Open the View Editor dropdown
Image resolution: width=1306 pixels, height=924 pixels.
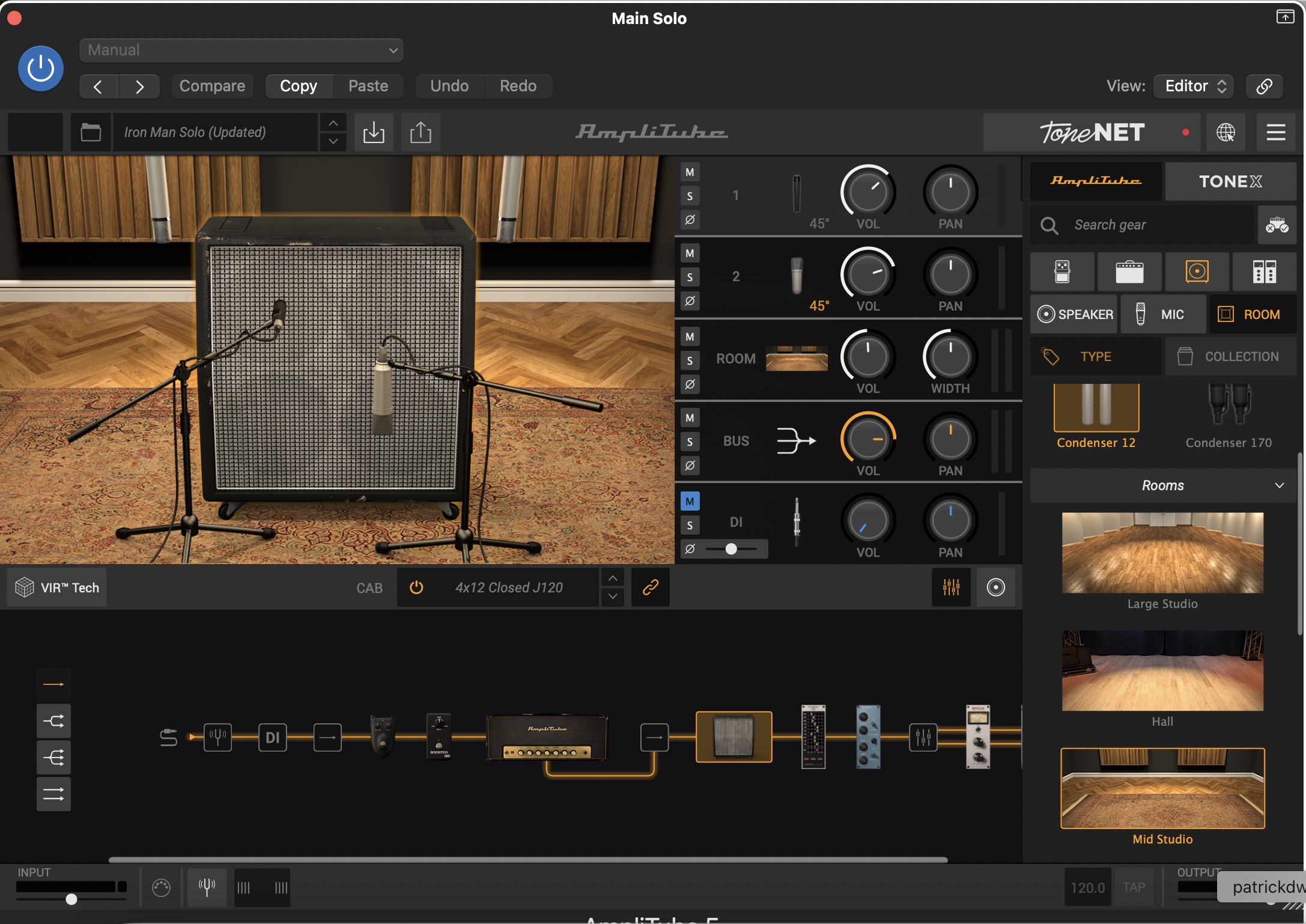click(x=1194, y=86)
